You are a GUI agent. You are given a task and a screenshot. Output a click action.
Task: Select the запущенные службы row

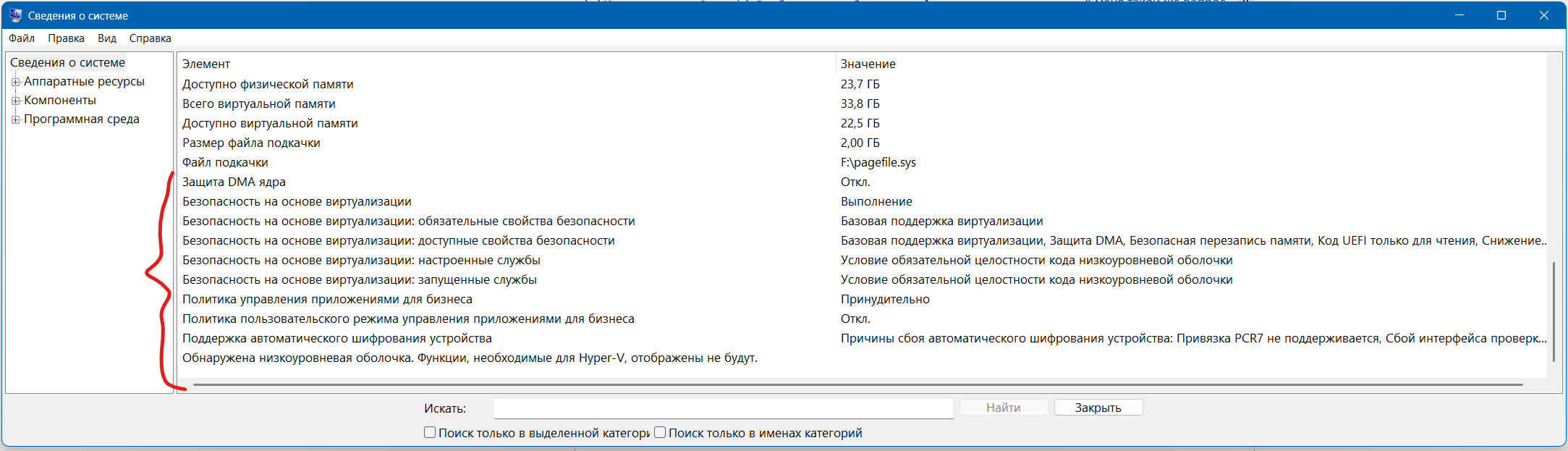point(861,279)
